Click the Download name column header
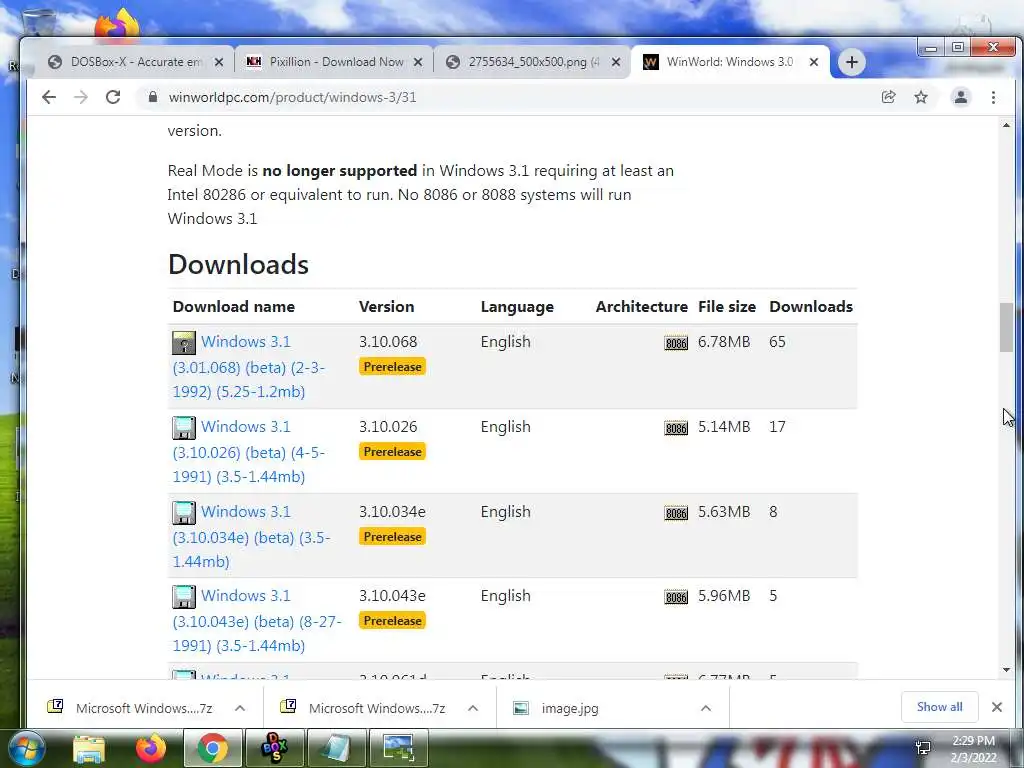 click(233, 306)
